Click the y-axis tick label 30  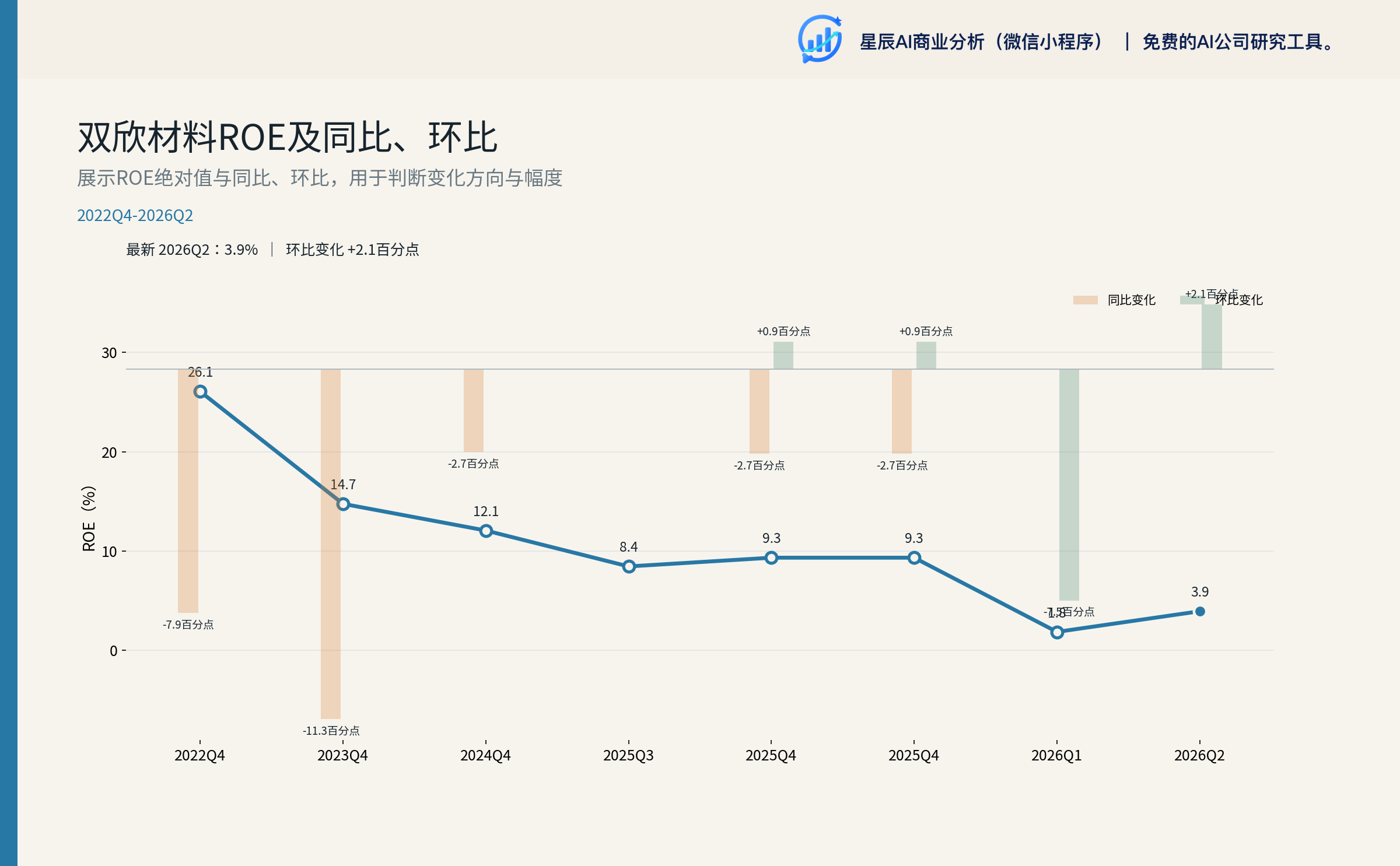pyautogui.click(x=109, y=353)
